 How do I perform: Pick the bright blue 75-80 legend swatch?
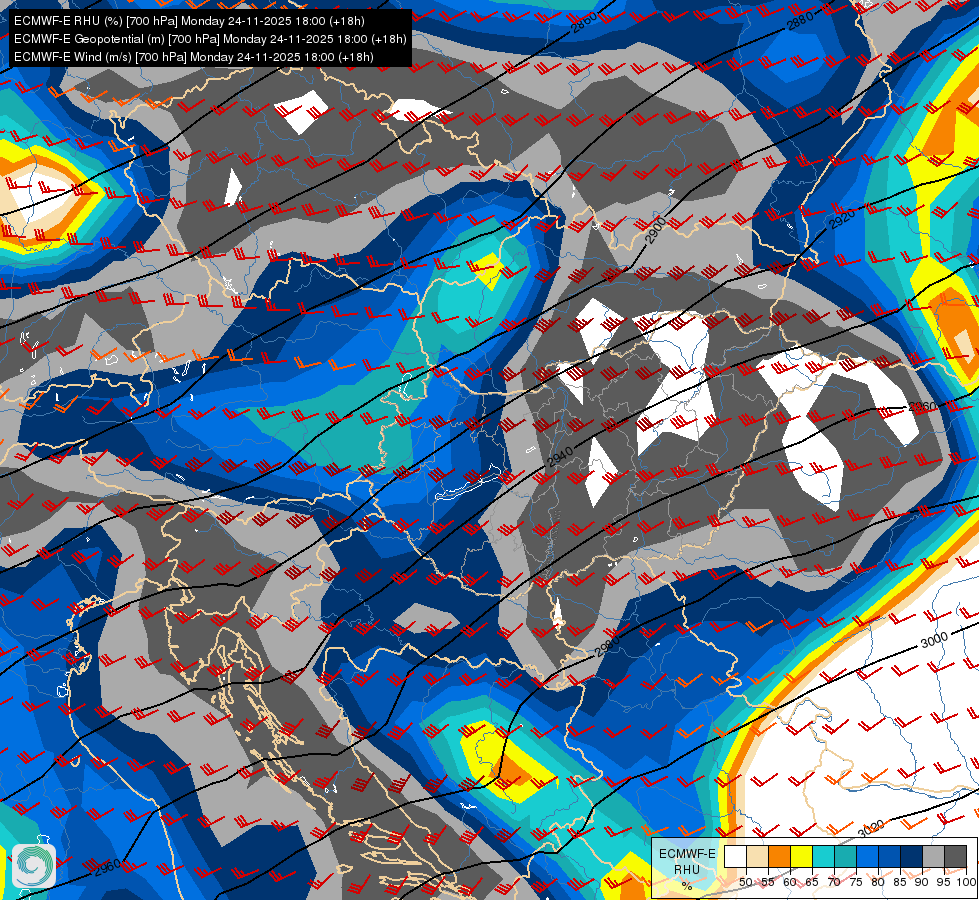click(867, 857)
